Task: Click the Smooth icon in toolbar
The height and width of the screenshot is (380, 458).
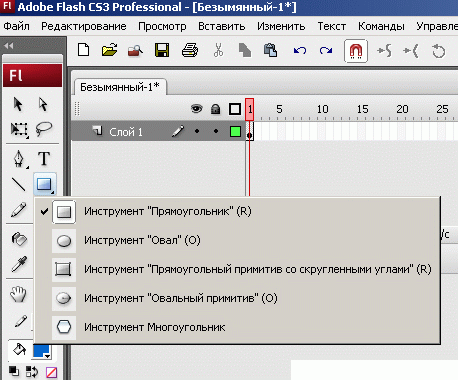Action: 384,51
